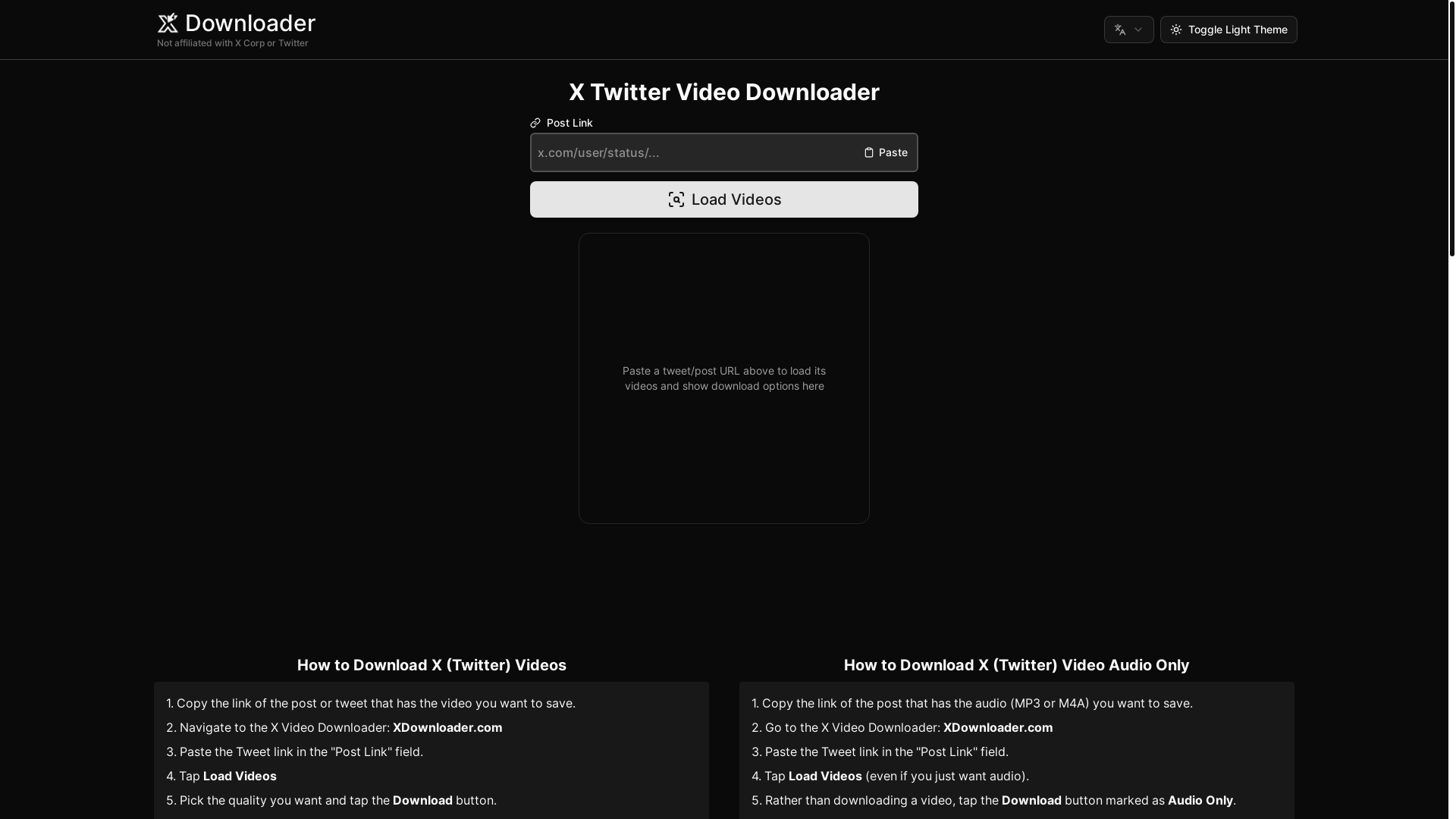
Task: Click Toggle Light Theme button
Action: coord(1228,30)
